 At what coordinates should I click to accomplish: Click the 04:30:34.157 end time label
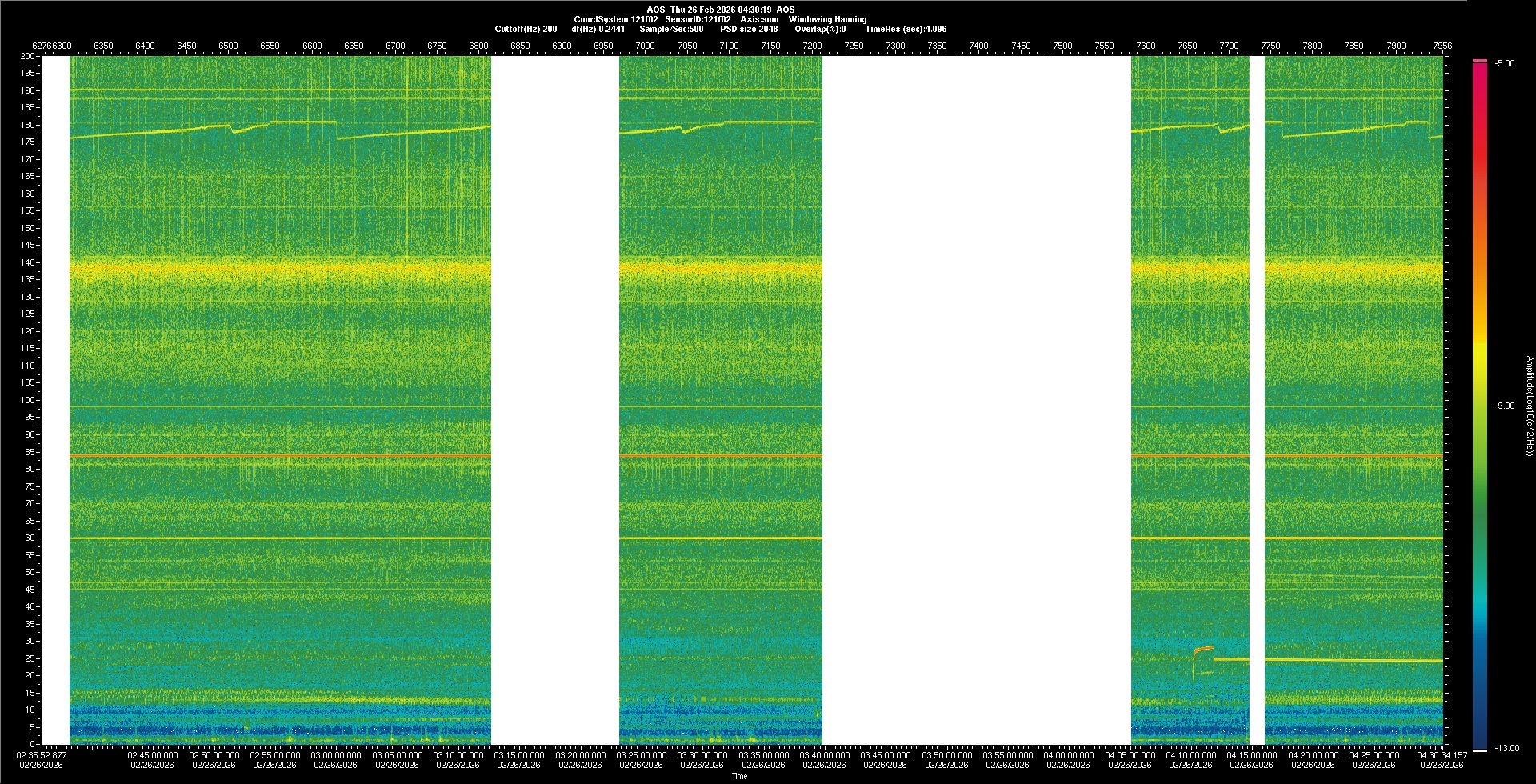pyautogui.click(x=1442, y=755)
